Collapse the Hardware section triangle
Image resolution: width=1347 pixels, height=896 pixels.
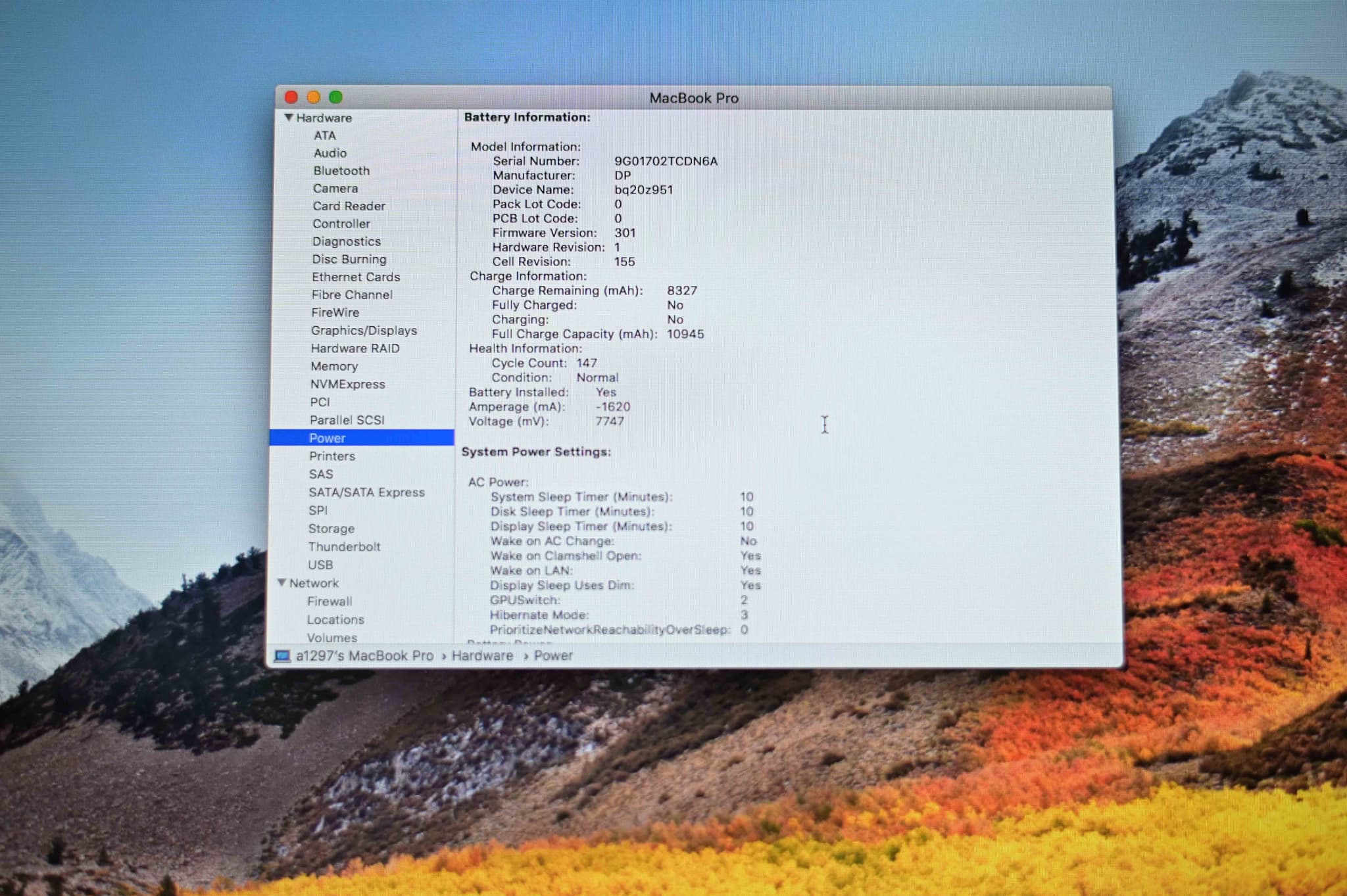tap(289, 118)
